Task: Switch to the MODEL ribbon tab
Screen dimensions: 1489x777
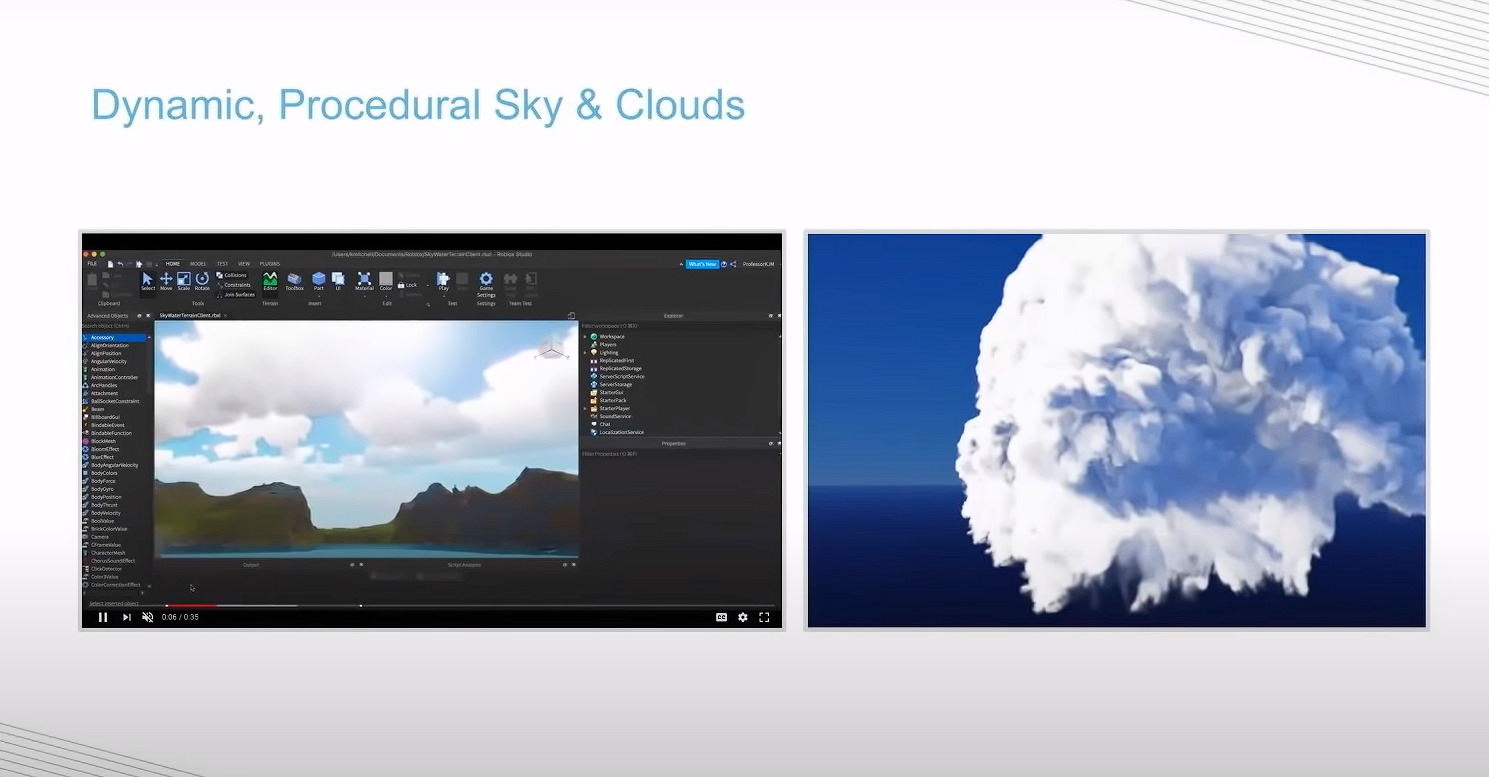Action: tap(198, 264)
